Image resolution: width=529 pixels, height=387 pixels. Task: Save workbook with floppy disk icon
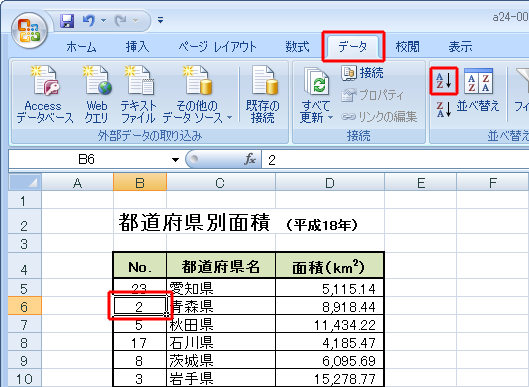point(67,21)
